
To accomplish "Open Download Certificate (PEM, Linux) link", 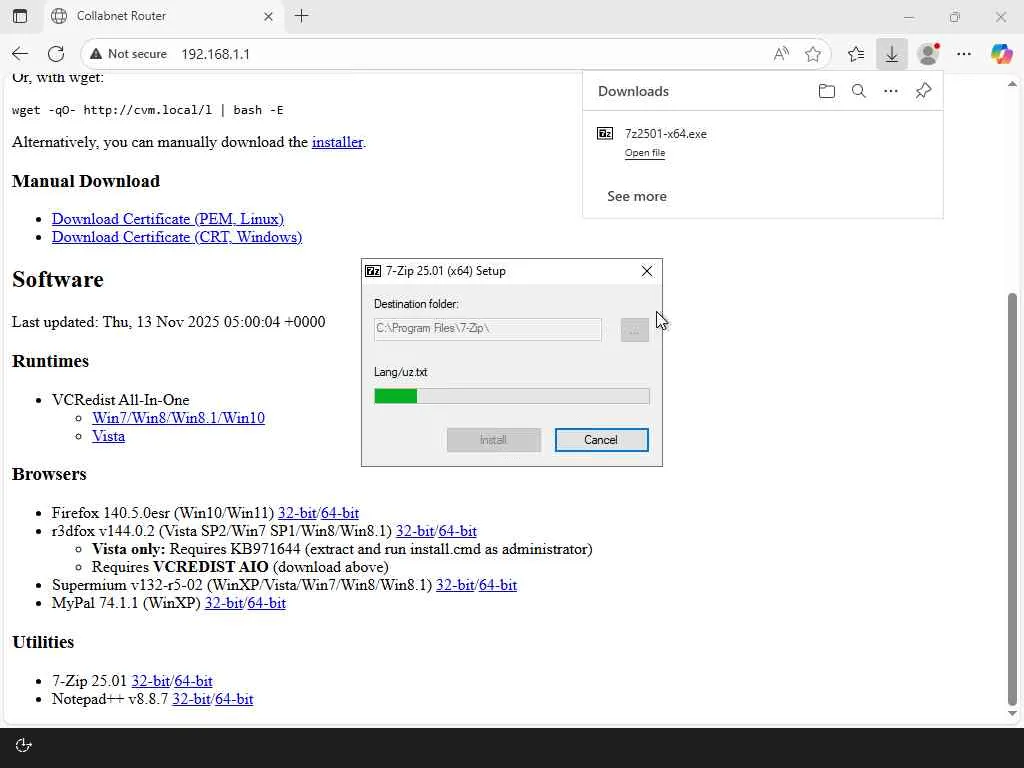I will click(168, 219).
